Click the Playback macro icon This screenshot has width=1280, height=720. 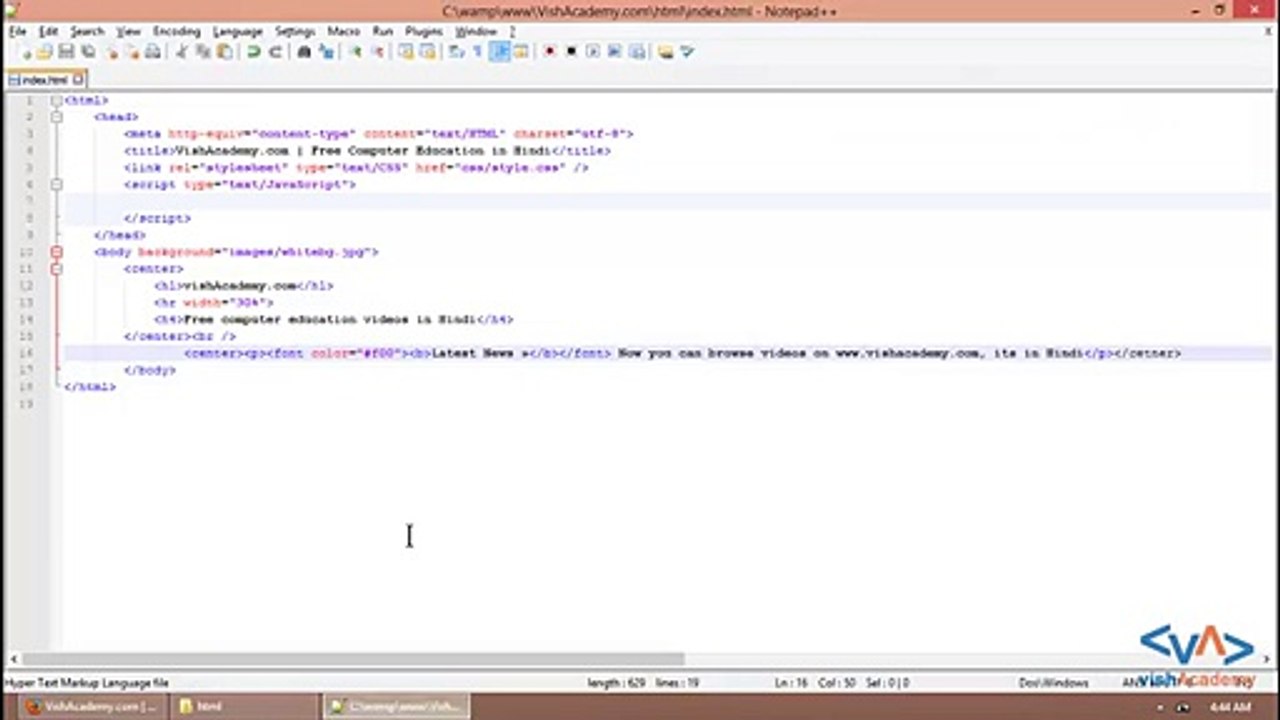point(593,51)
